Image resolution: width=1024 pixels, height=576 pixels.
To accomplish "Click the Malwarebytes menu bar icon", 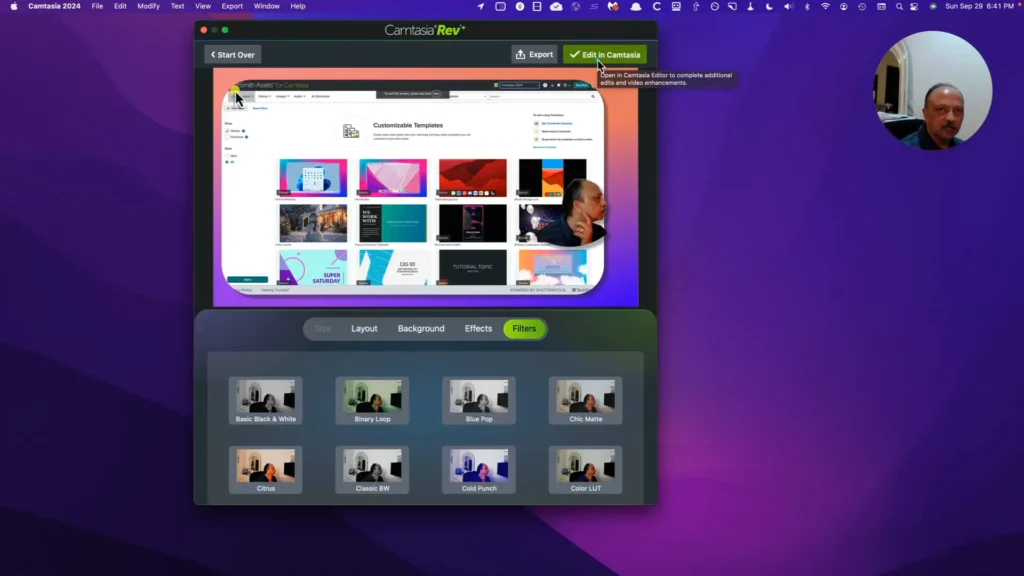I will [613, 7].
